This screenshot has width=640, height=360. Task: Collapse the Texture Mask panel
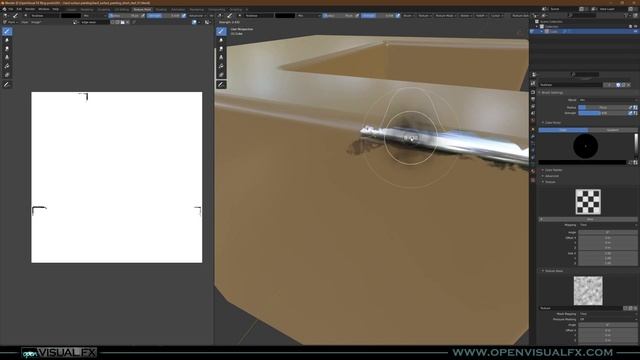(553, 271)
